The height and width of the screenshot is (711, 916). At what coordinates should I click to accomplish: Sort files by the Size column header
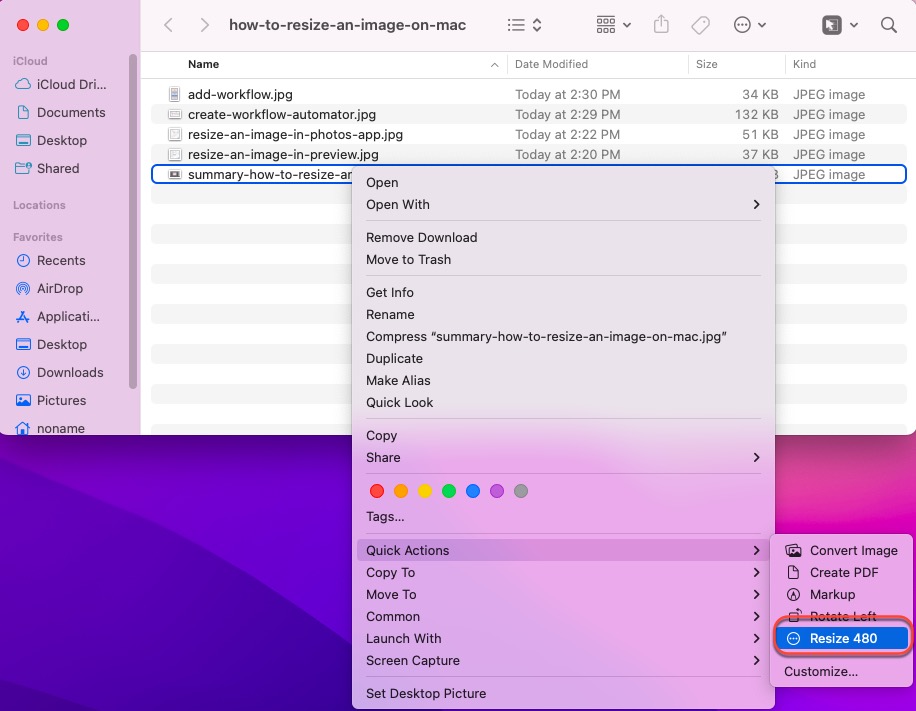[707, 64]
